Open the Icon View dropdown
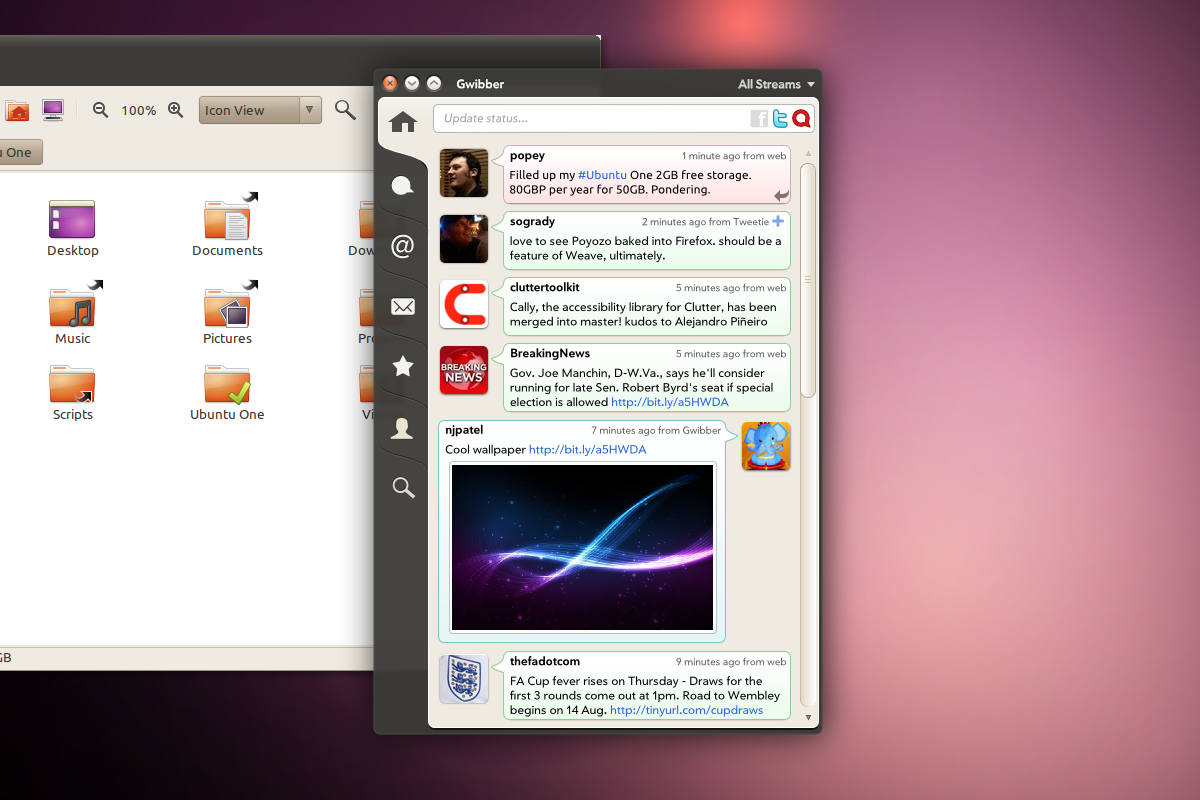Viewport: 1200px width, 800px height. tap(260, 110)
